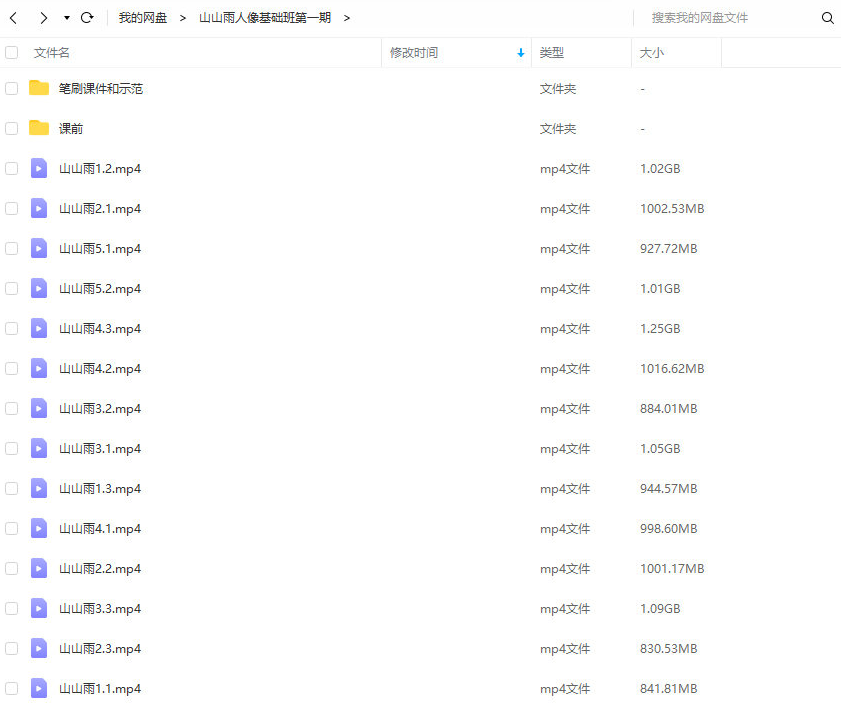Image resolution: width=841 pixels, height=710 pixels.
Task: Toggle sort direction arrow on 修改时间
Action: click(521, 53)
